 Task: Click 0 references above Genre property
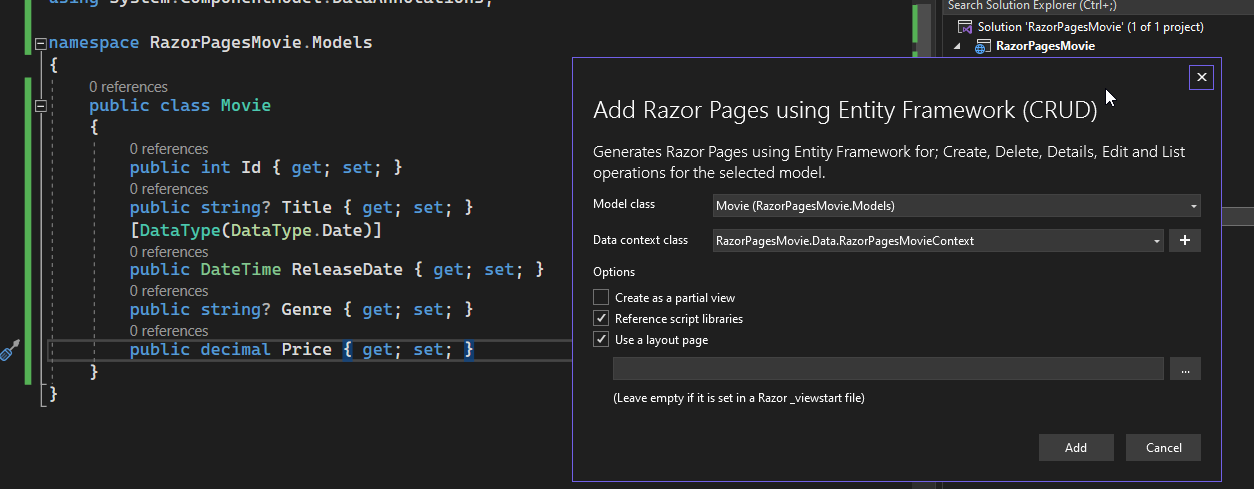(x=169, y=291)
